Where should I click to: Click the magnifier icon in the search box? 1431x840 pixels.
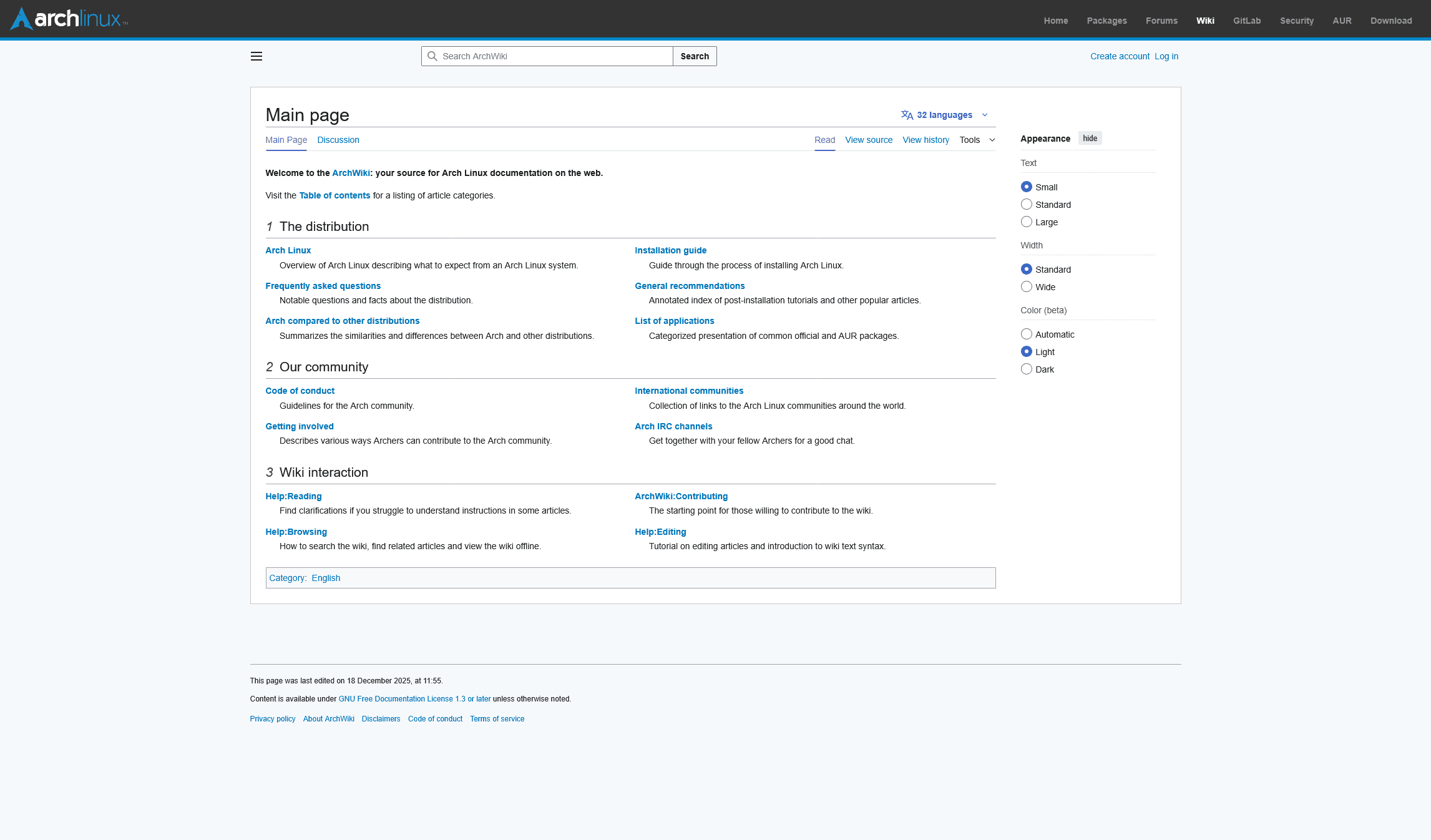click(432, 56)
